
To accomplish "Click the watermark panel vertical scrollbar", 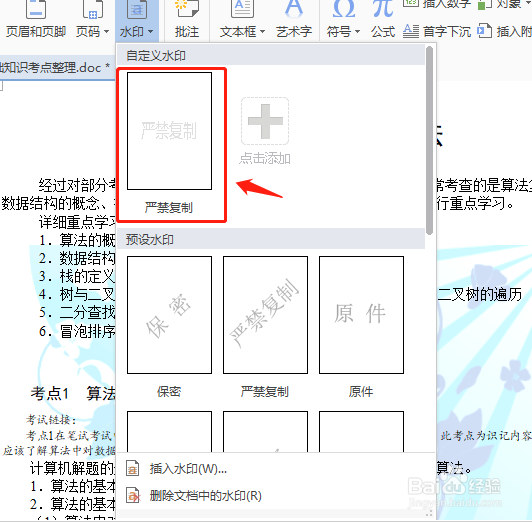I will (x=429, y=141).
